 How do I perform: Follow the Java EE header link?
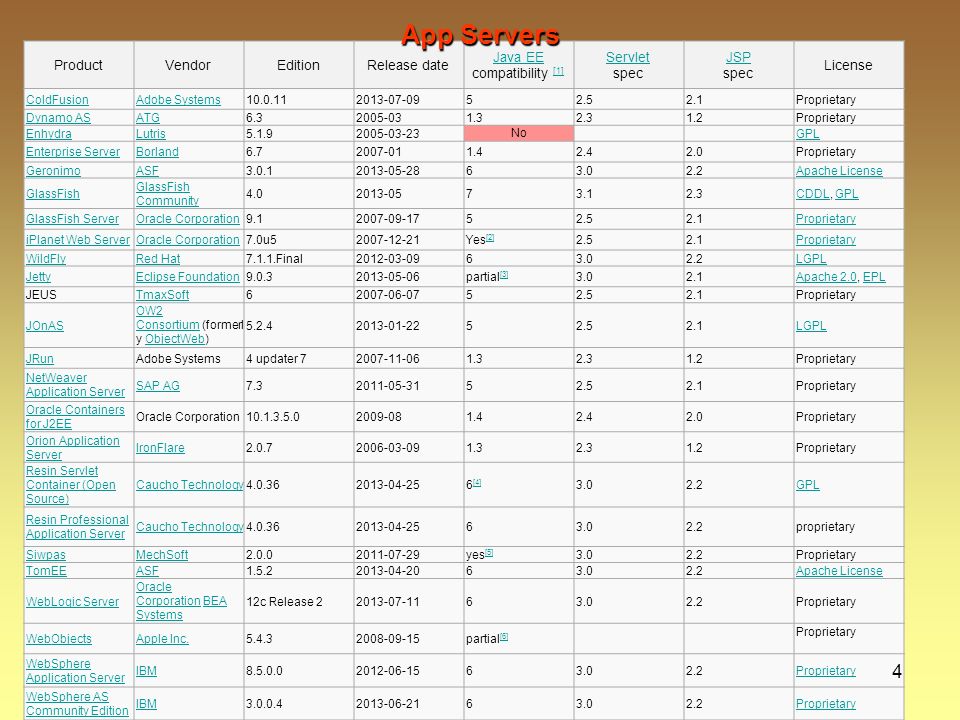point(518,57)
